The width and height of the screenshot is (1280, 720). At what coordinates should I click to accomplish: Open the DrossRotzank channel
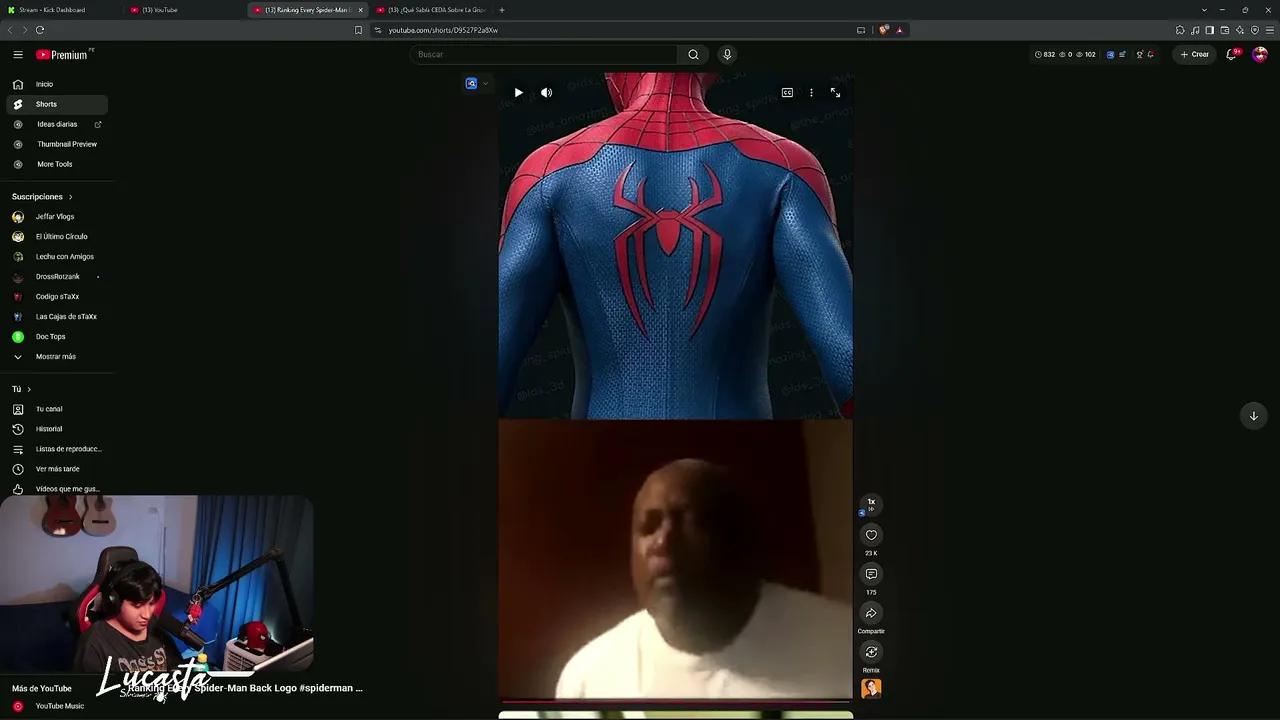coord(57,277)
